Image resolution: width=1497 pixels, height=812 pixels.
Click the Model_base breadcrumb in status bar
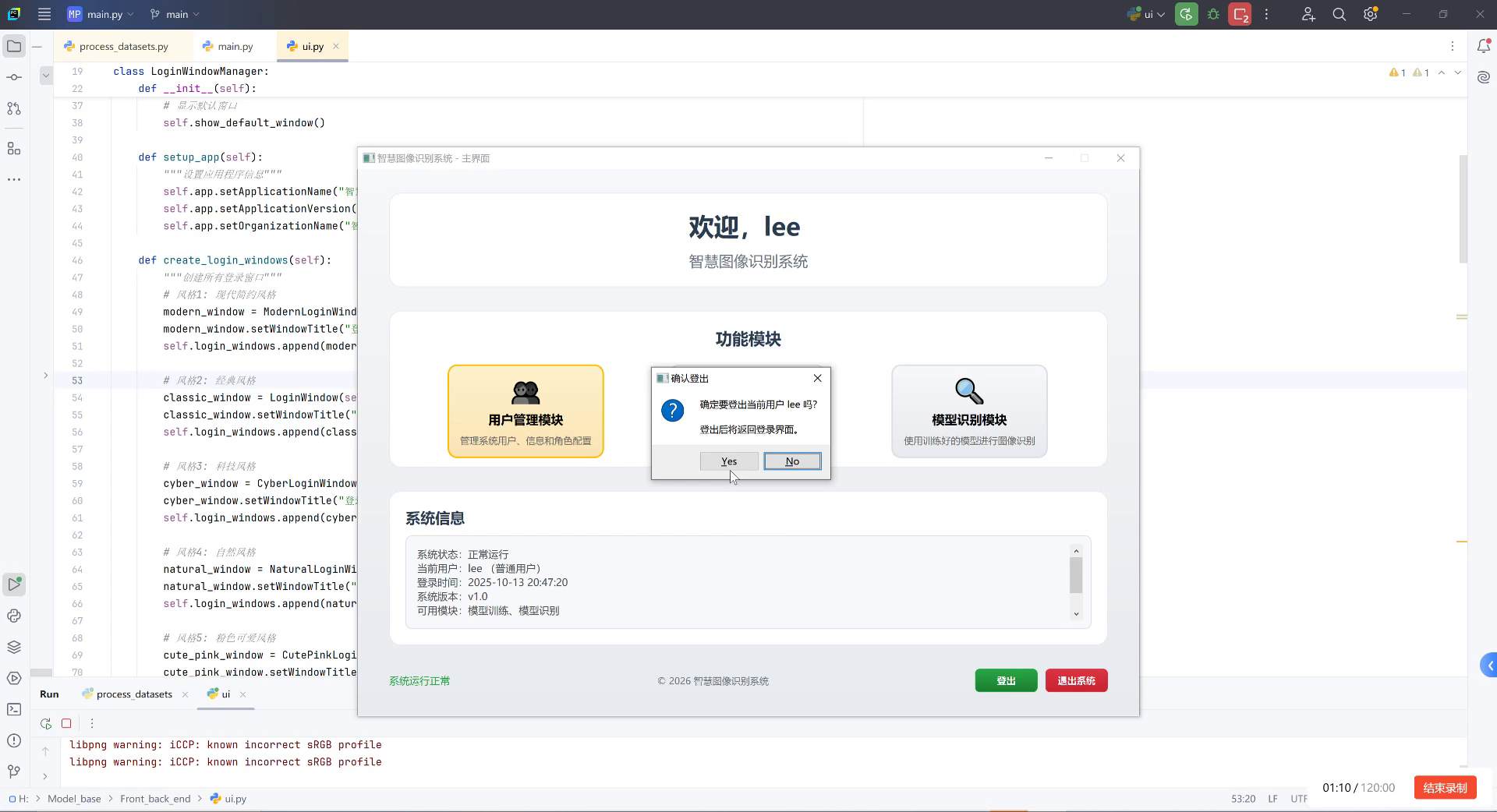(x=74, y=799)
